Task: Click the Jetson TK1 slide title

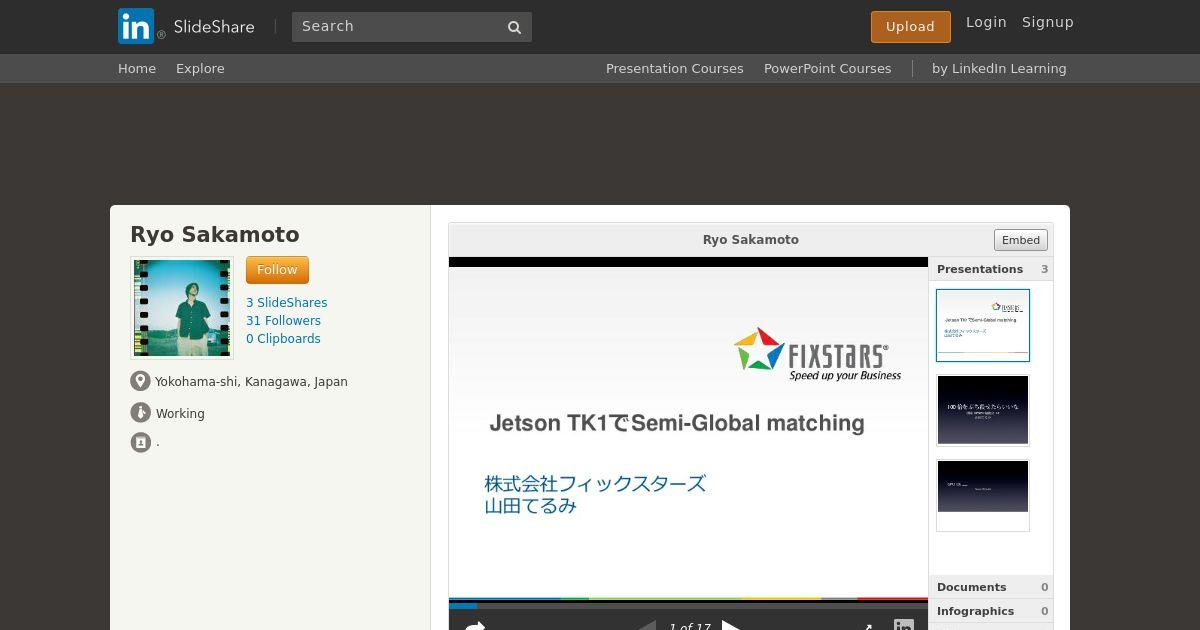Action: tap(677, 423)
